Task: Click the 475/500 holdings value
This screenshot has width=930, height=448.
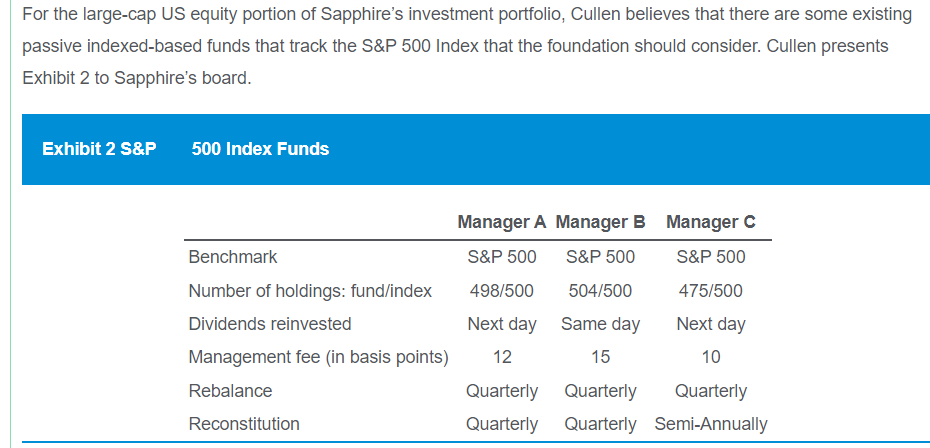Action: [711, 291]
